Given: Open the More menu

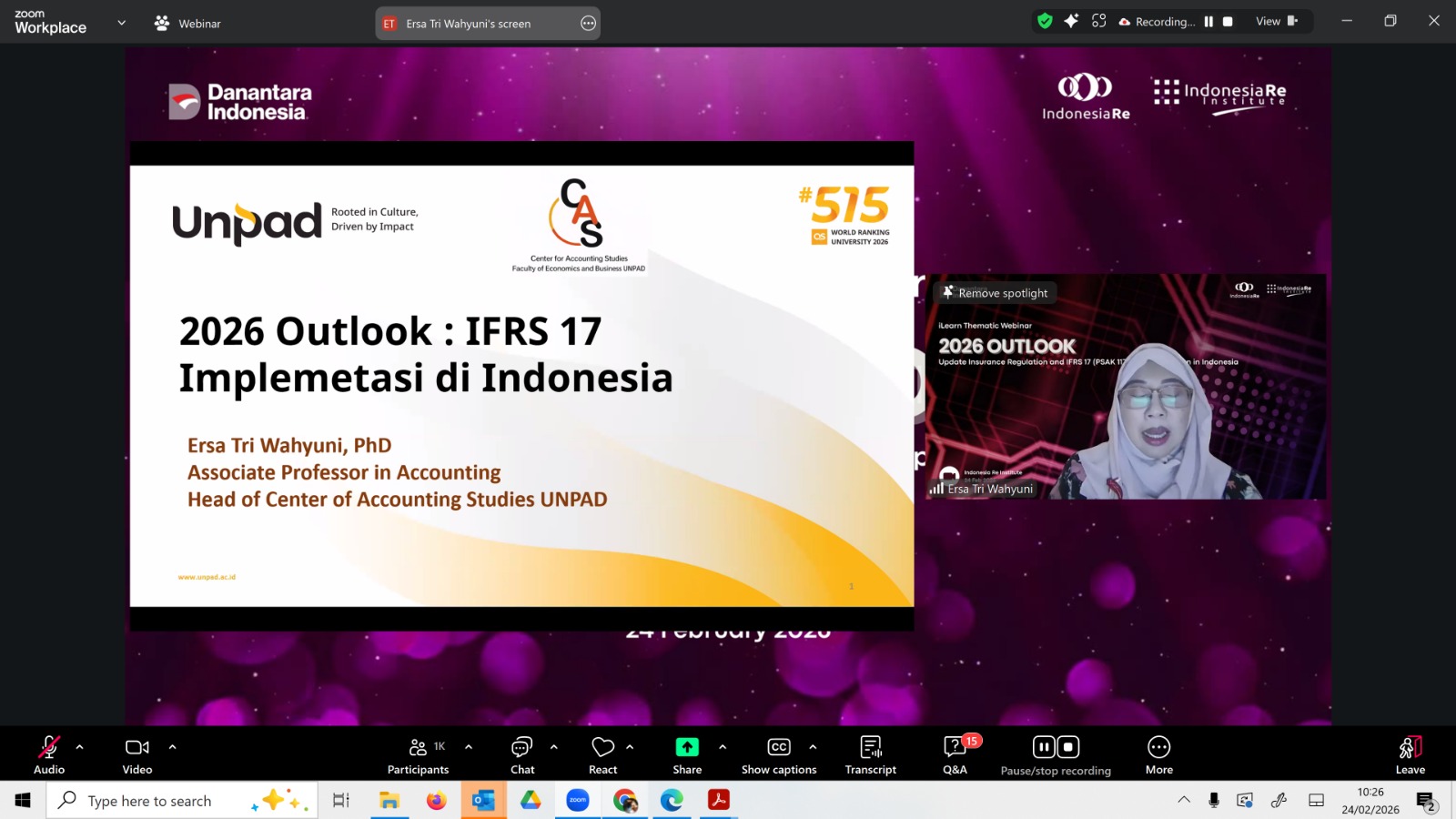Looking at the screenshot, I should 1158,754.
